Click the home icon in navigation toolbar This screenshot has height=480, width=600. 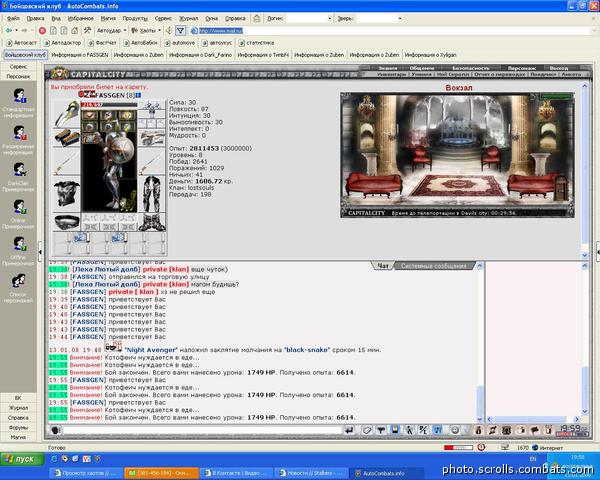pyautogui.click(x=75, y=31)
